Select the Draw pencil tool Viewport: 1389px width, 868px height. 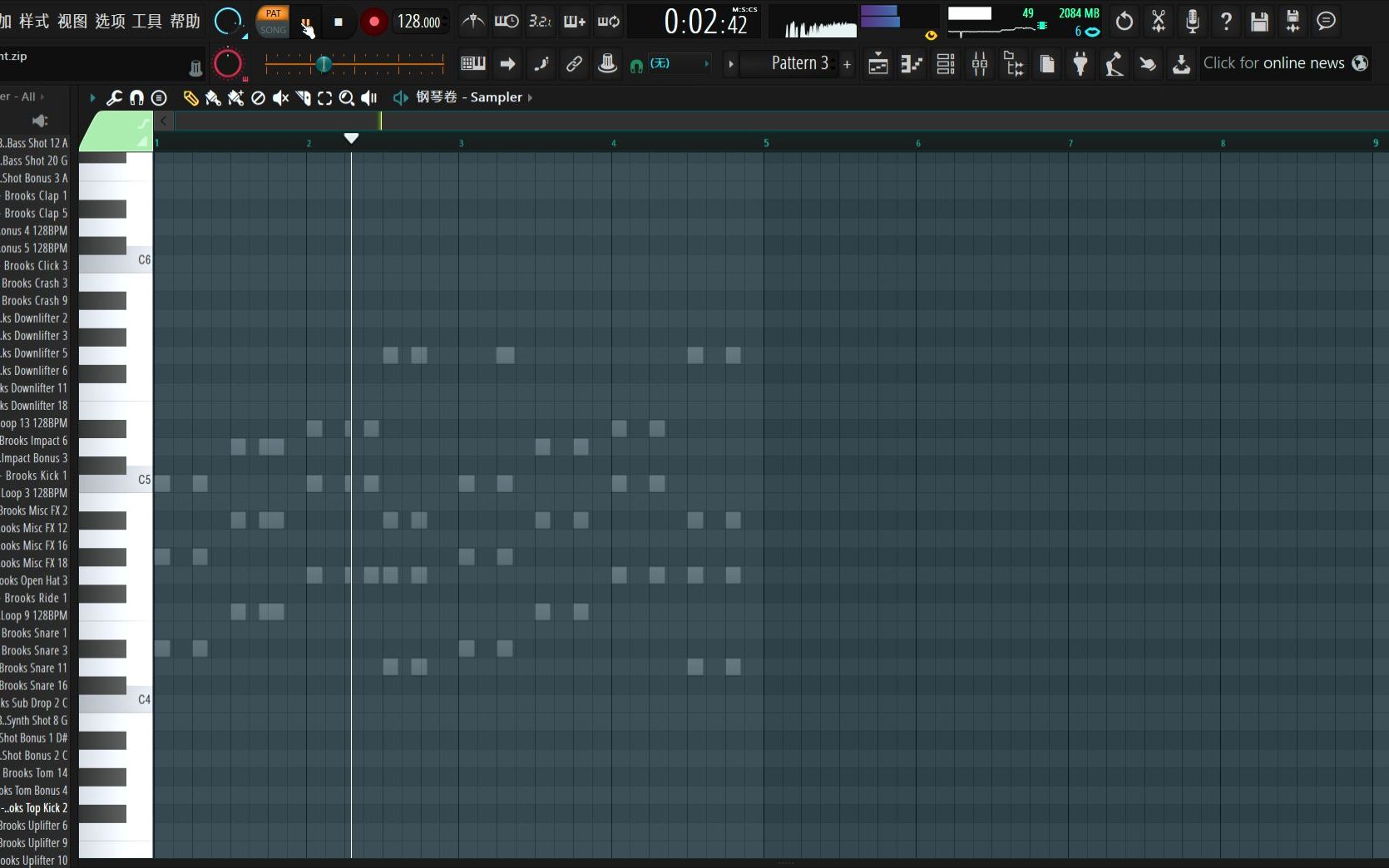pyautogui.click(x=190, y=98)
